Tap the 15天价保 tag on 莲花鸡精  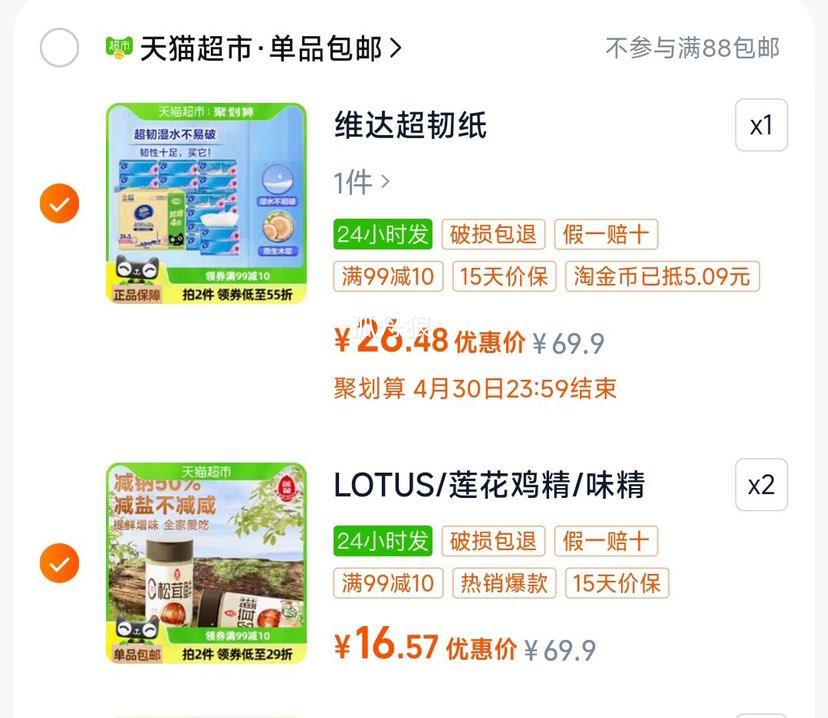point(617,583)
